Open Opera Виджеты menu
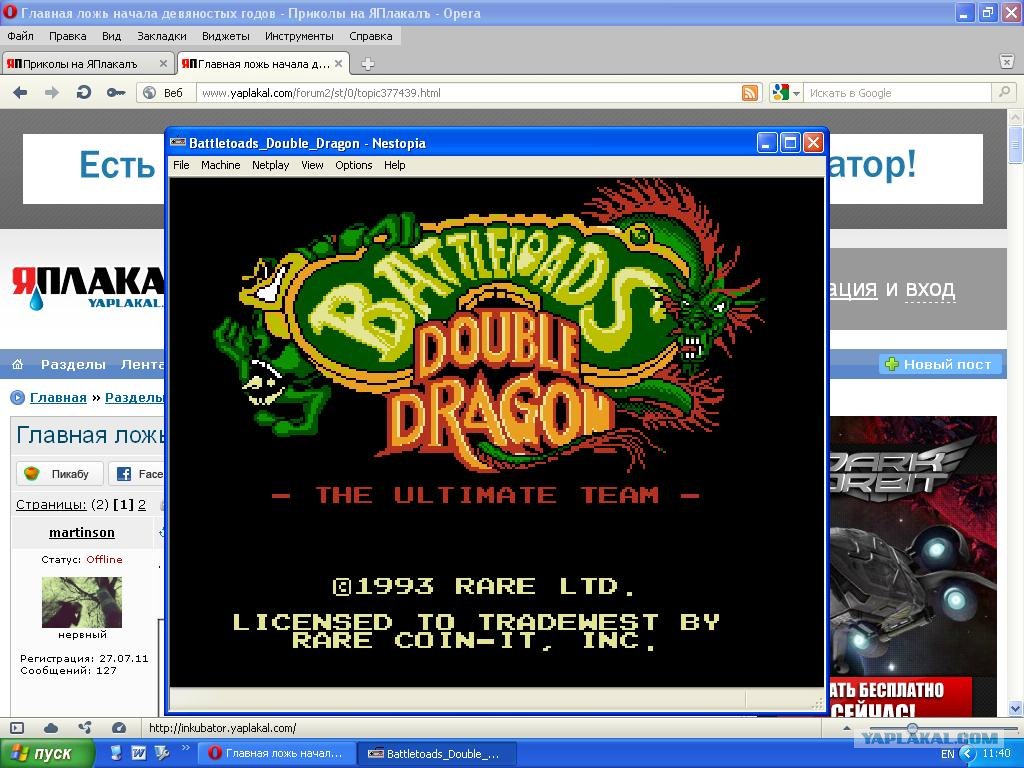Screen dimensions: 1024x768 (226, 36)
